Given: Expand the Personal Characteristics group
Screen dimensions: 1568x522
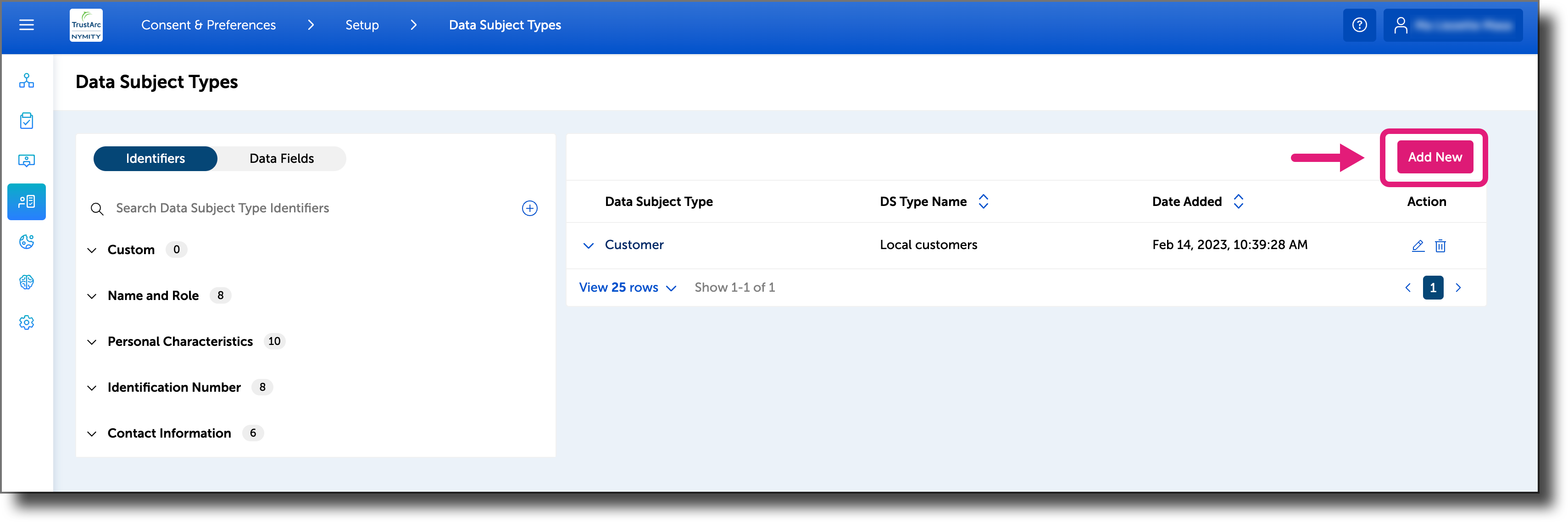Looking at the screenshot, I should pyautogui.click(x=92, y=342).
